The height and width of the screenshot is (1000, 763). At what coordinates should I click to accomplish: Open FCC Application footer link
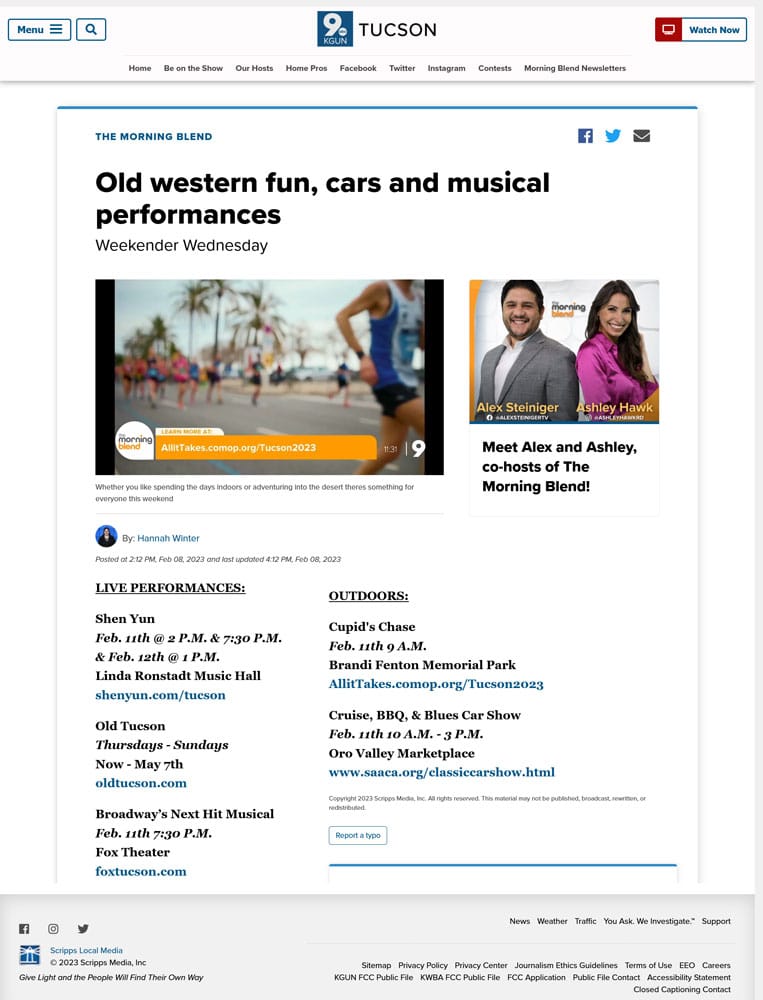coord(537,977)
